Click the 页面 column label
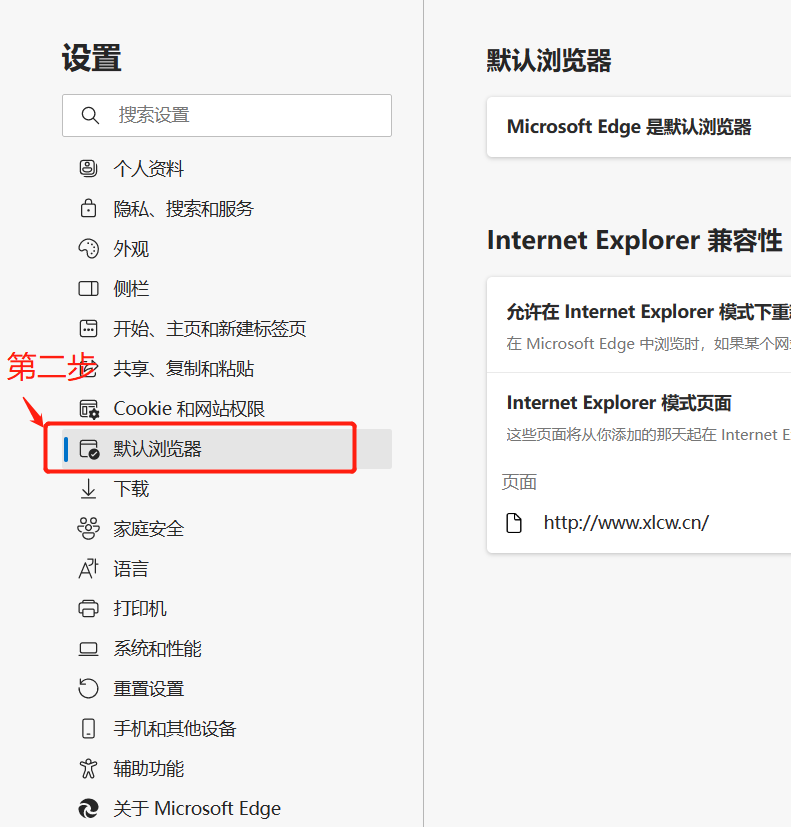 [x=519, y=482]
